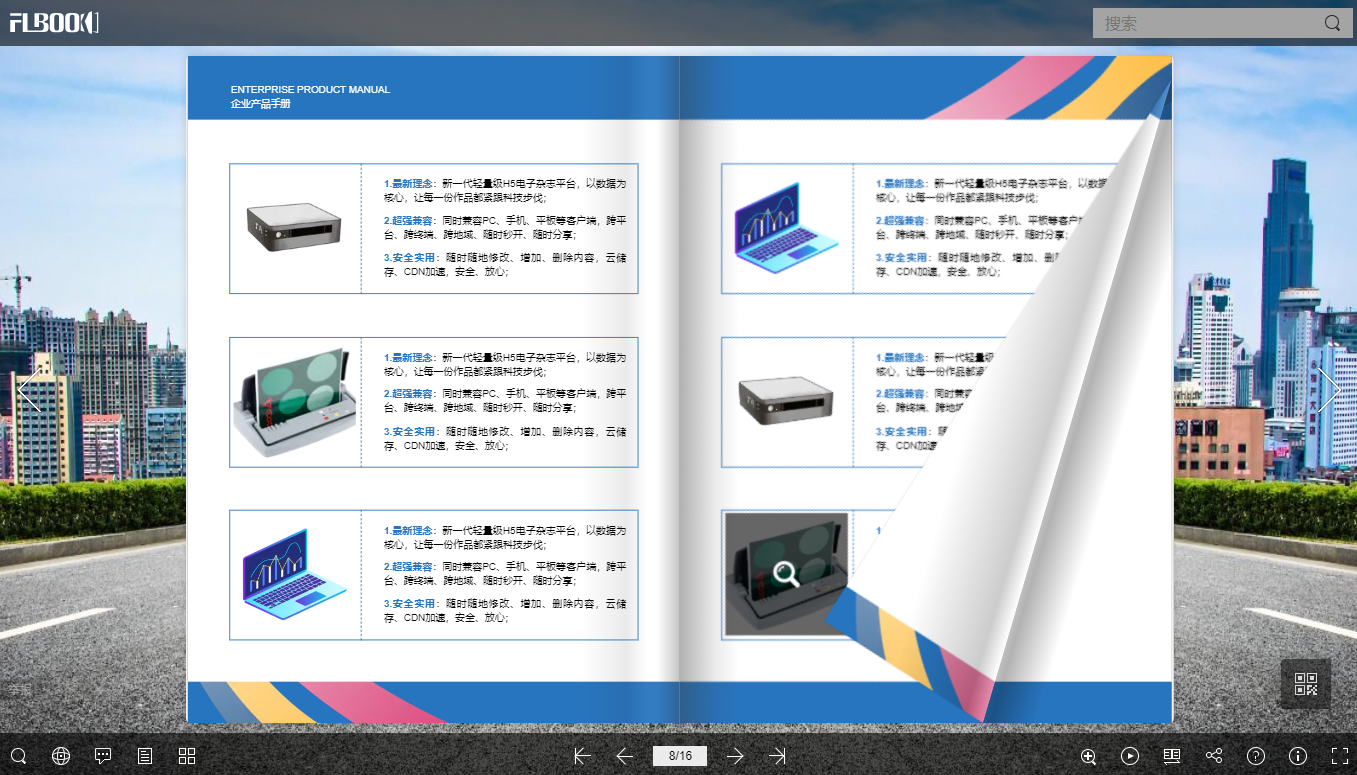Click the gray mini PC image on the left page
The height and width of the screenshot is (775, 1357).
pyautogui.click(x=295, y=227)
